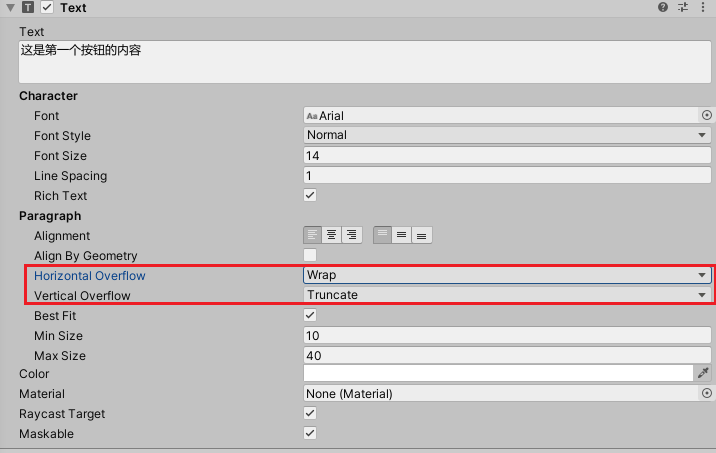Click the Max Size label

pos(60,356)
